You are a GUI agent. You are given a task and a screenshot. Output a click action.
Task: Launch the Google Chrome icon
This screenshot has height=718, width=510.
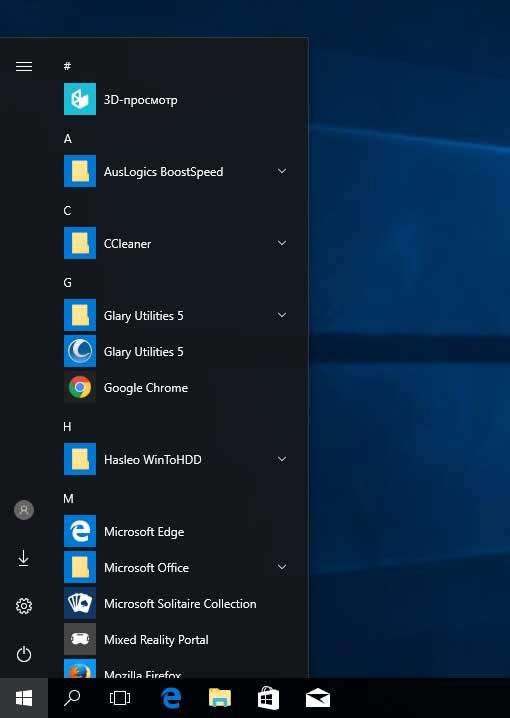(80, 387)
